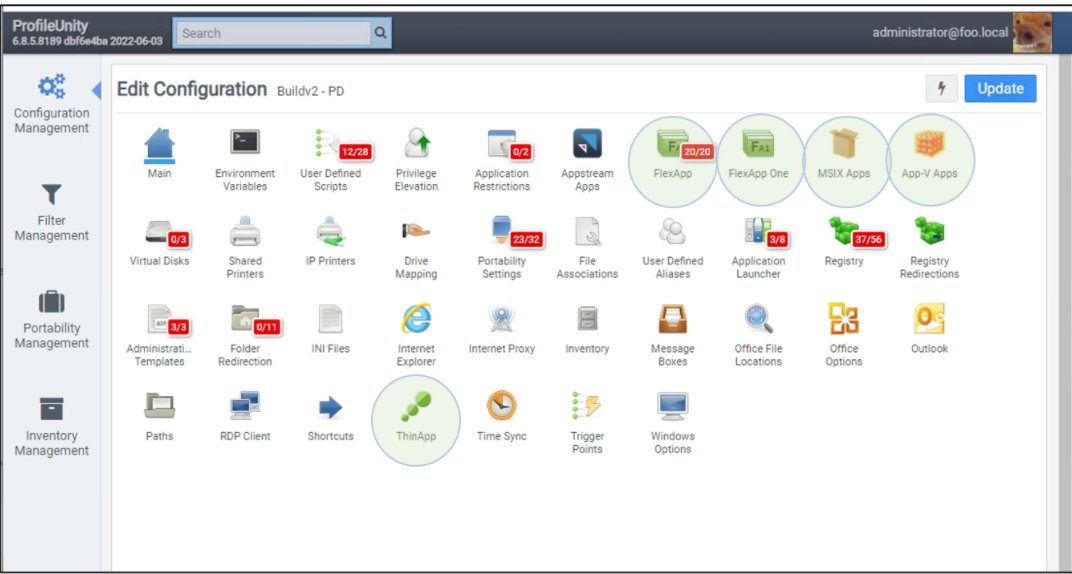Screen dimensions: 1072x574
Task: Open Internet Proxy module
Action: 502,329
